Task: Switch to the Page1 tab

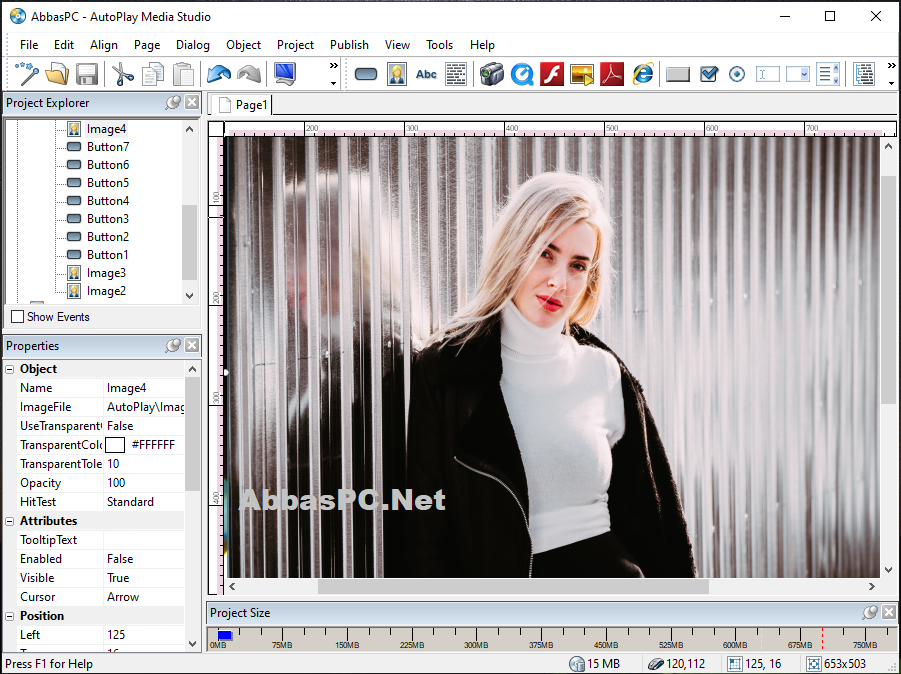Action: coord(243,105)
